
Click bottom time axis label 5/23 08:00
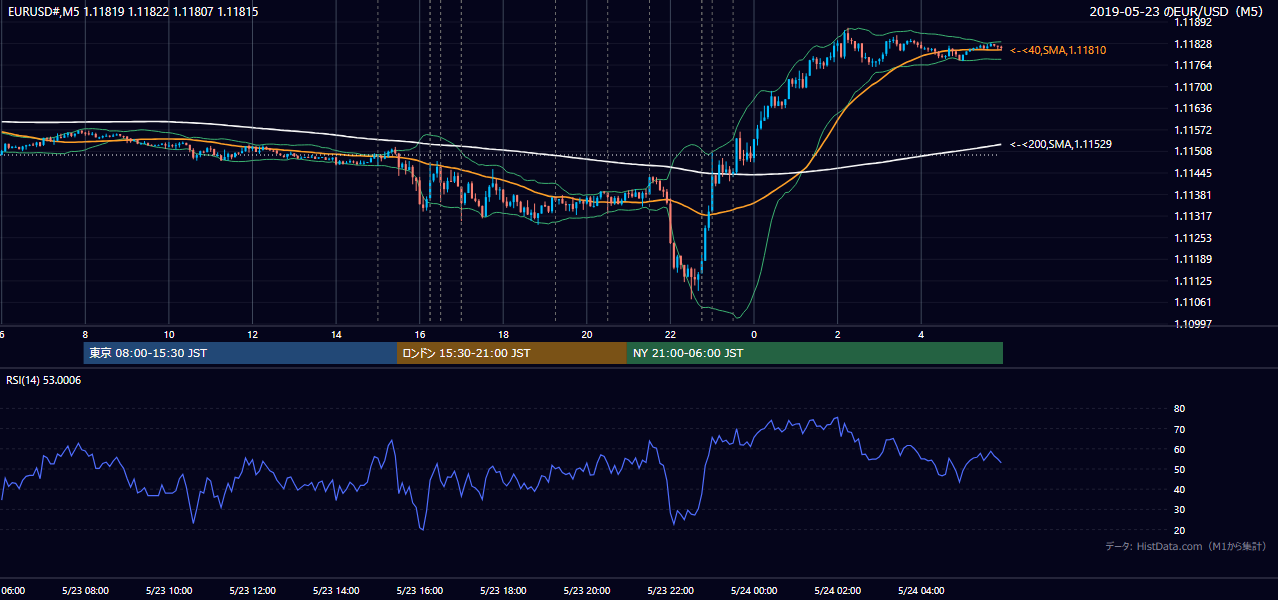pos(84,591)
